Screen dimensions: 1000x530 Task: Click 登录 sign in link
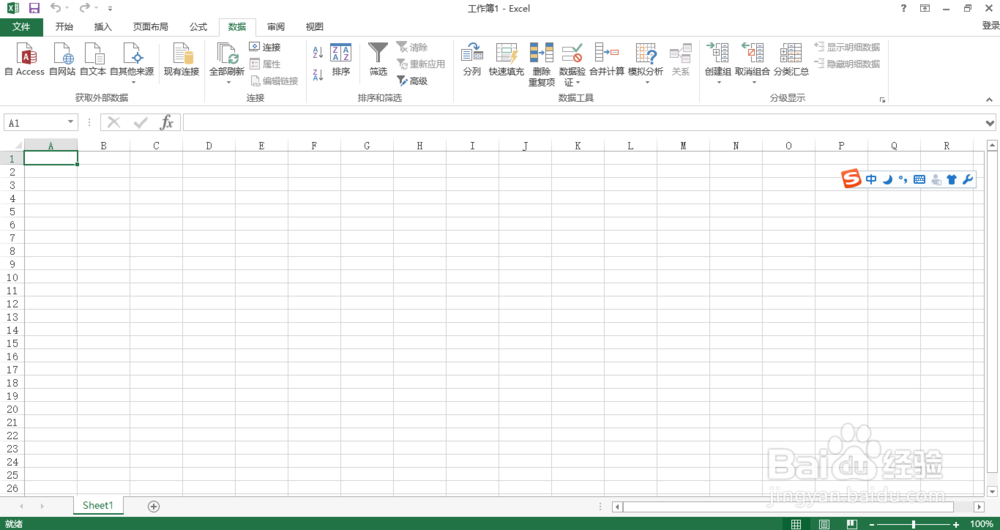pos(990,26)
